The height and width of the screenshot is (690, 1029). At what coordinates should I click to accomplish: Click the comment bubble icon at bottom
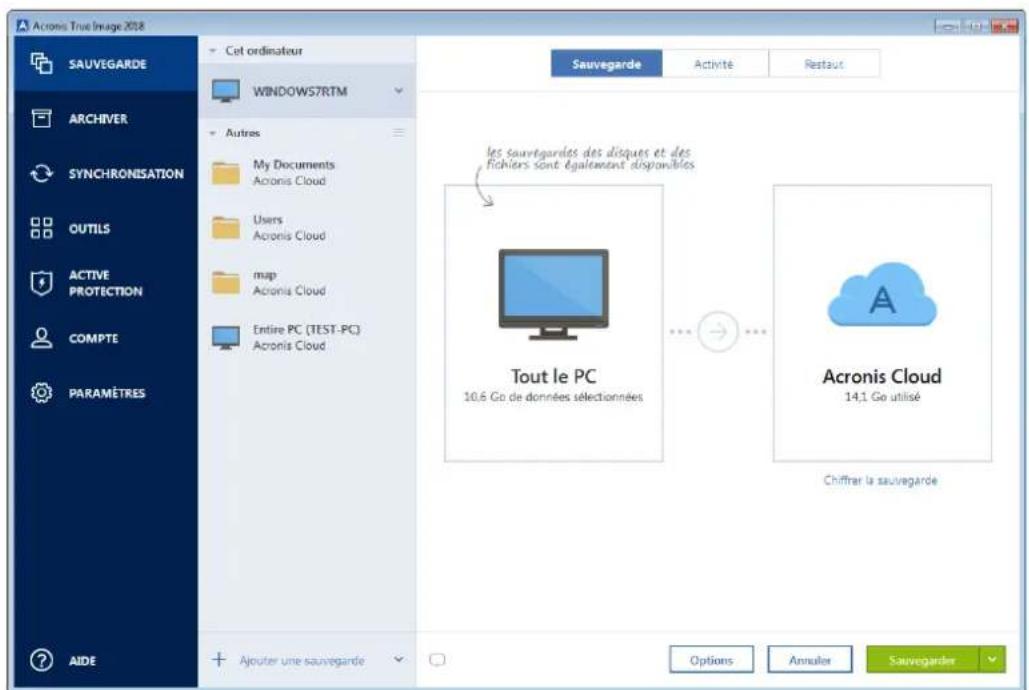pos(437,660)
